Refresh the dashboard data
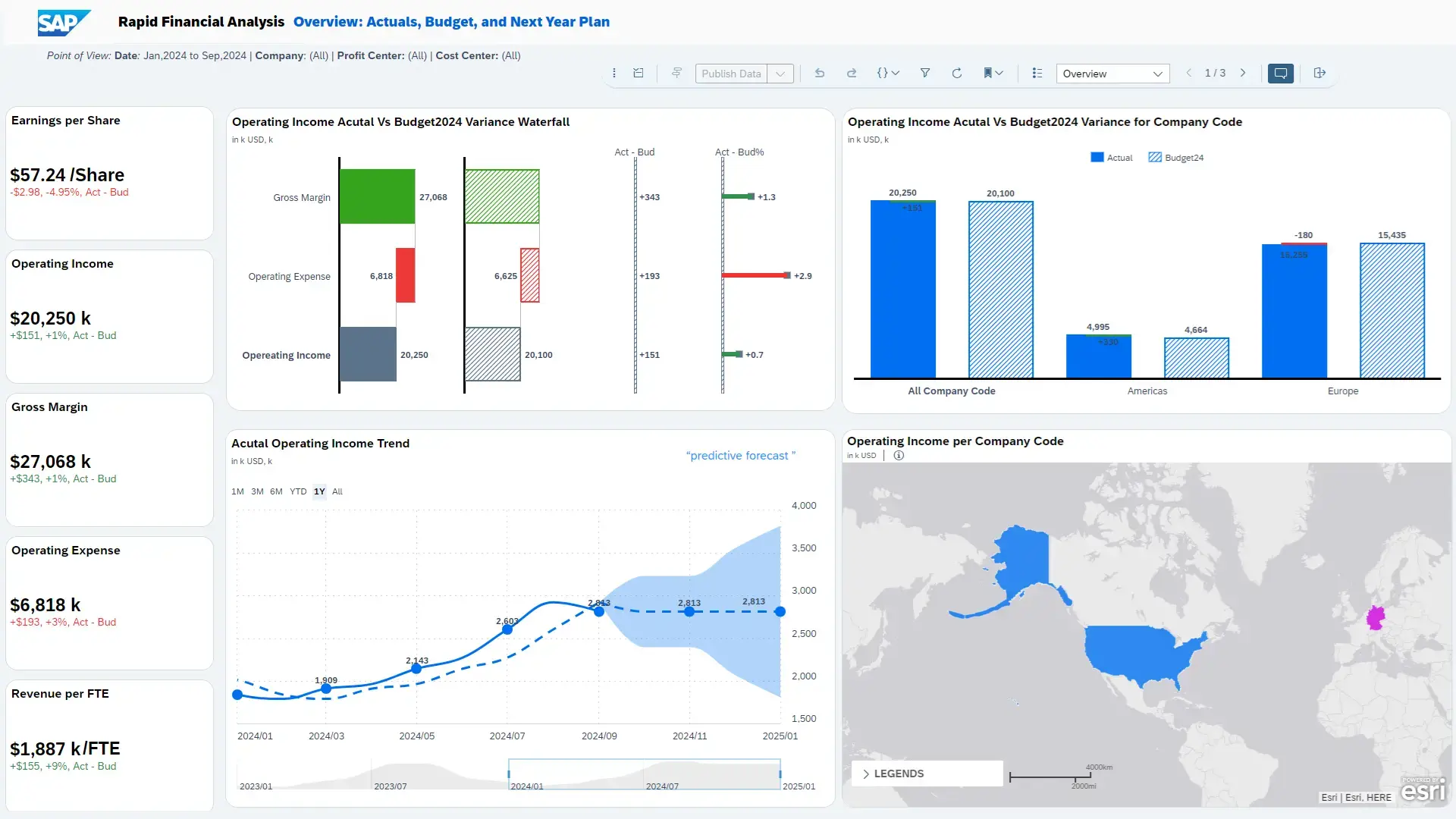The image size is (1456, 819). [x=957, y=73]
